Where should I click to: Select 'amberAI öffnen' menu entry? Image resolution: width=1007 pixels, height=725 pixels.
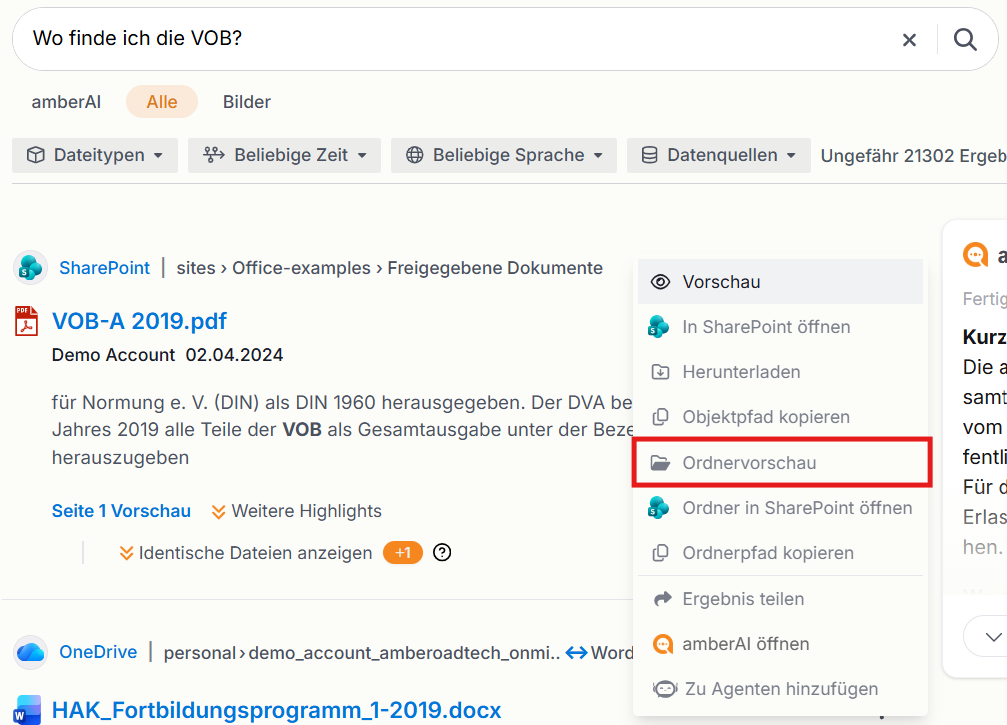click(780, 644)
